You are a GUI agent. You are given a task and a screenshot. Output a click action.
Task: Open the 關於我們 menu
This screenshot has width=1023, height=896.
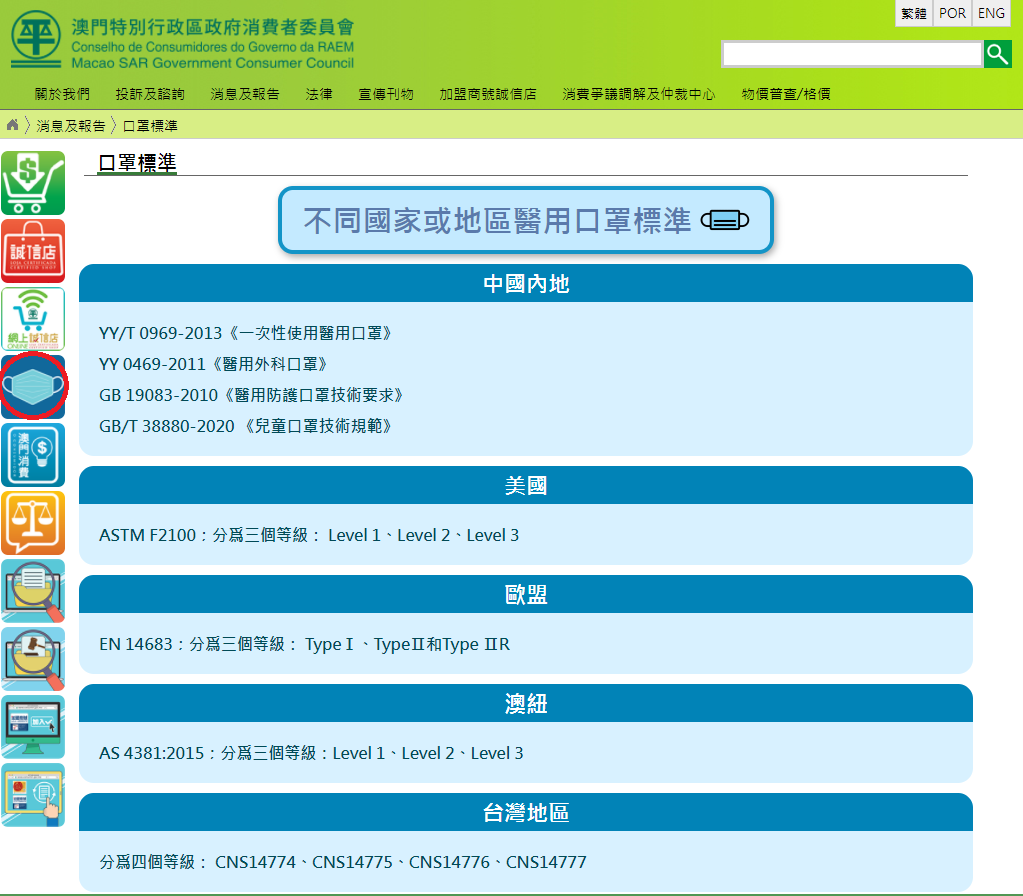(x=62, y=94)
